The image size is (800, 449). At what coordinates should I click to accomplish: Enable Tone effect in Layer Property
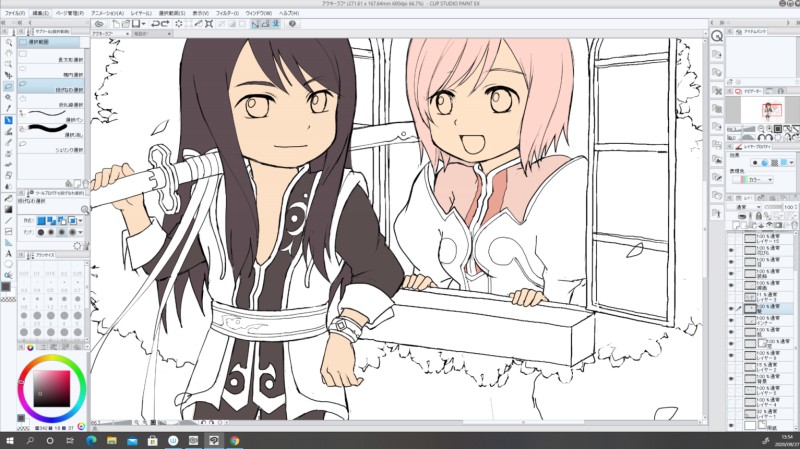774,163
